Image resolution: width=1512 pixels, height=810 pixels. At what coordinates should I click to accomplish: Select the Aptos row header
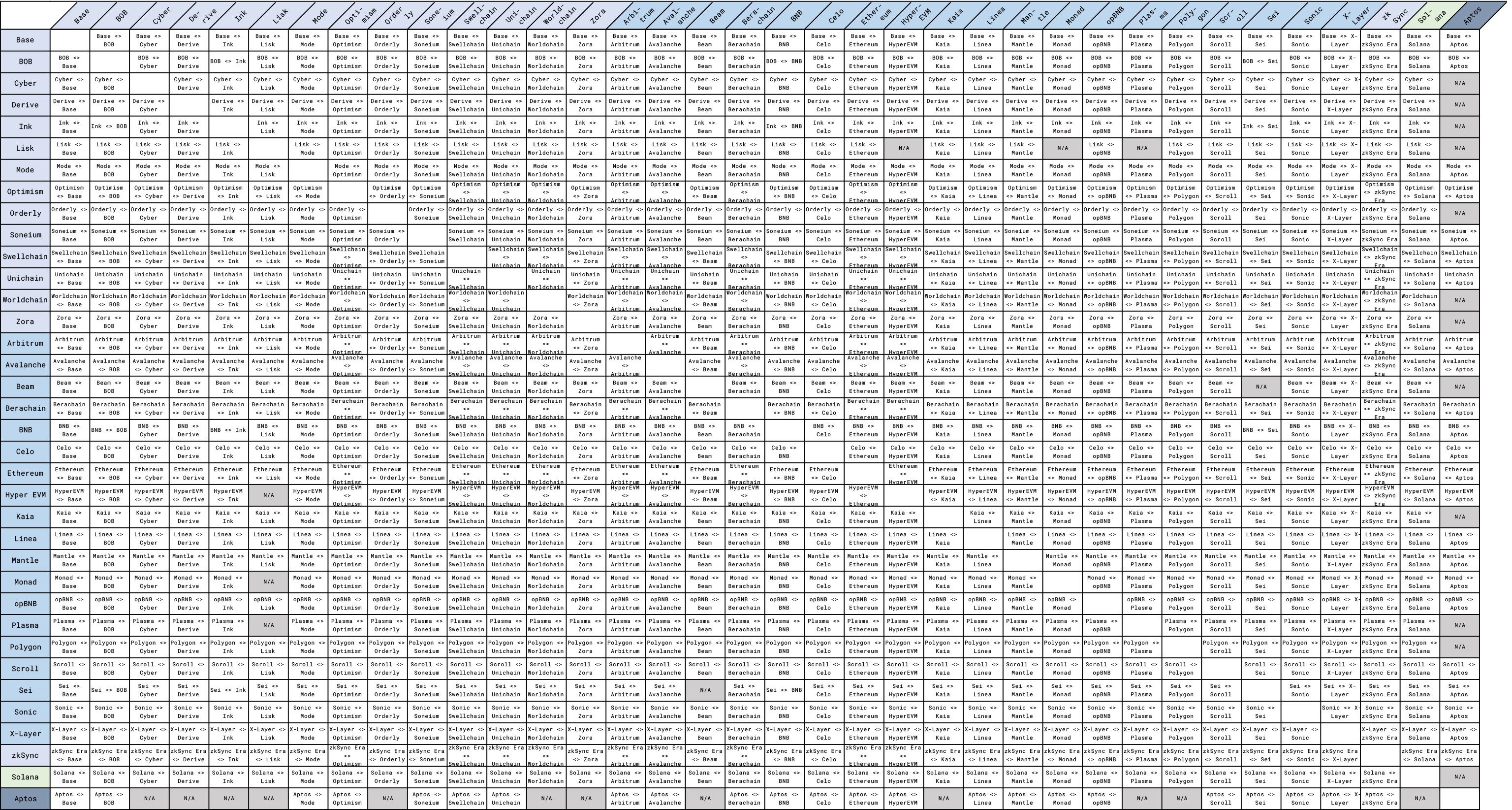click(25, 798)
